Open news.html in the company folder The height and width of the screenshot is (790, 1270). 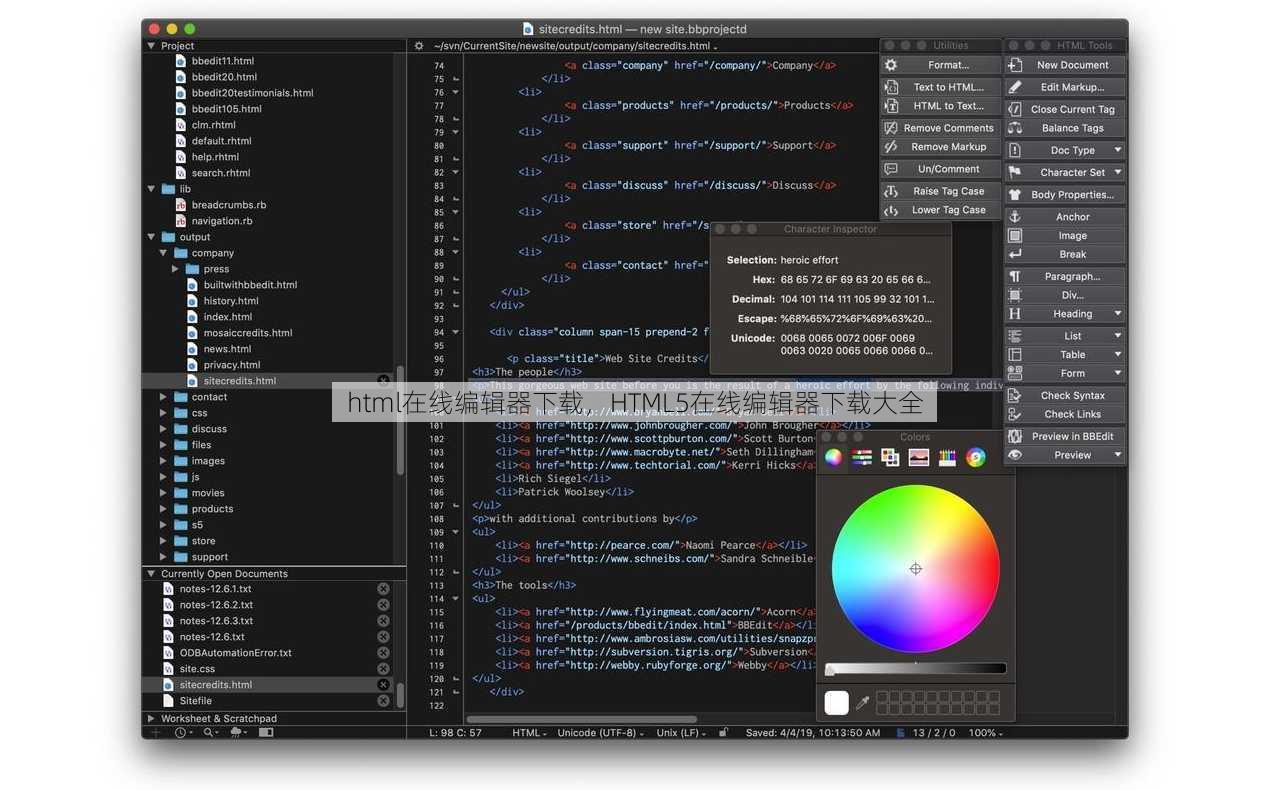pyautogui.click(x=227, y=349)
